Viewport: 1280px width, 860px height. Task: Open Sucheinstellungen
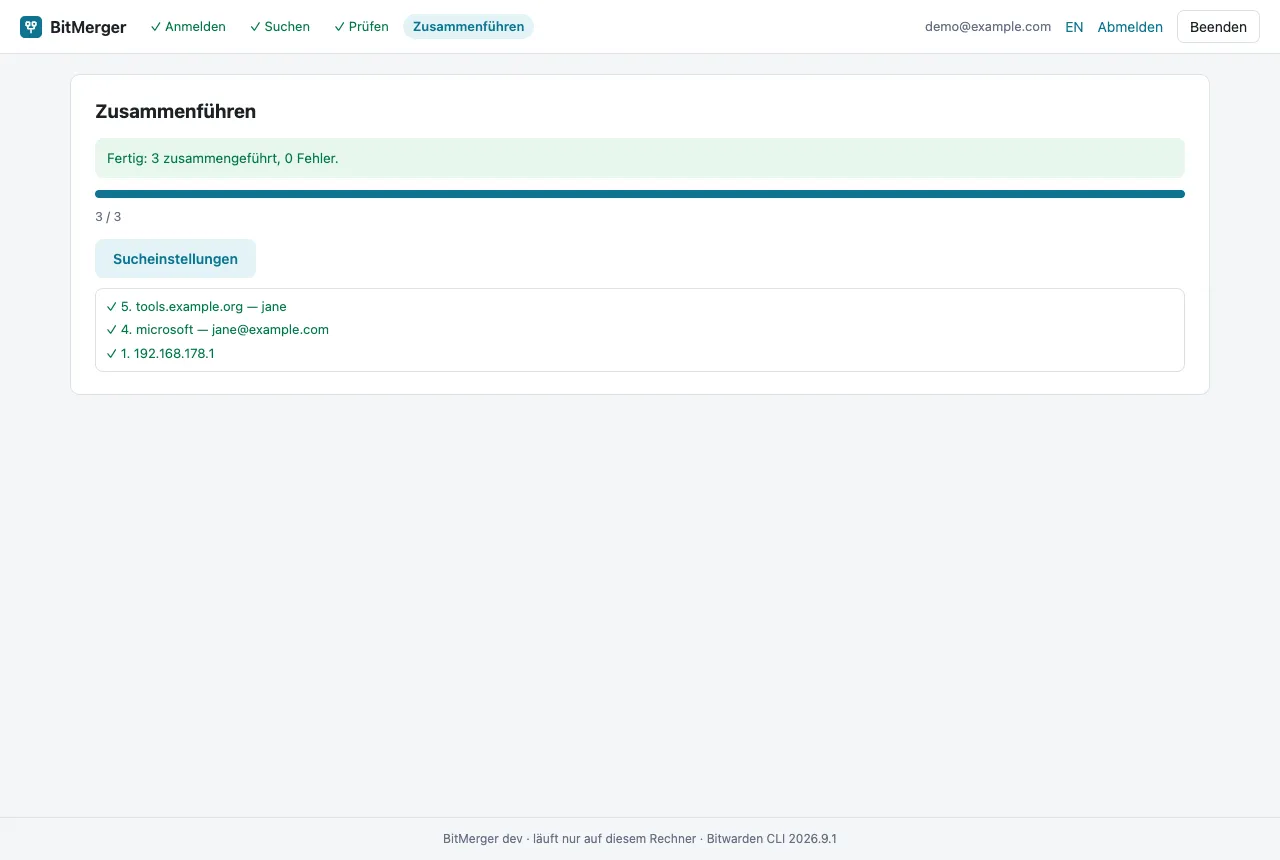pyautogui.click(x=175, y=259)
